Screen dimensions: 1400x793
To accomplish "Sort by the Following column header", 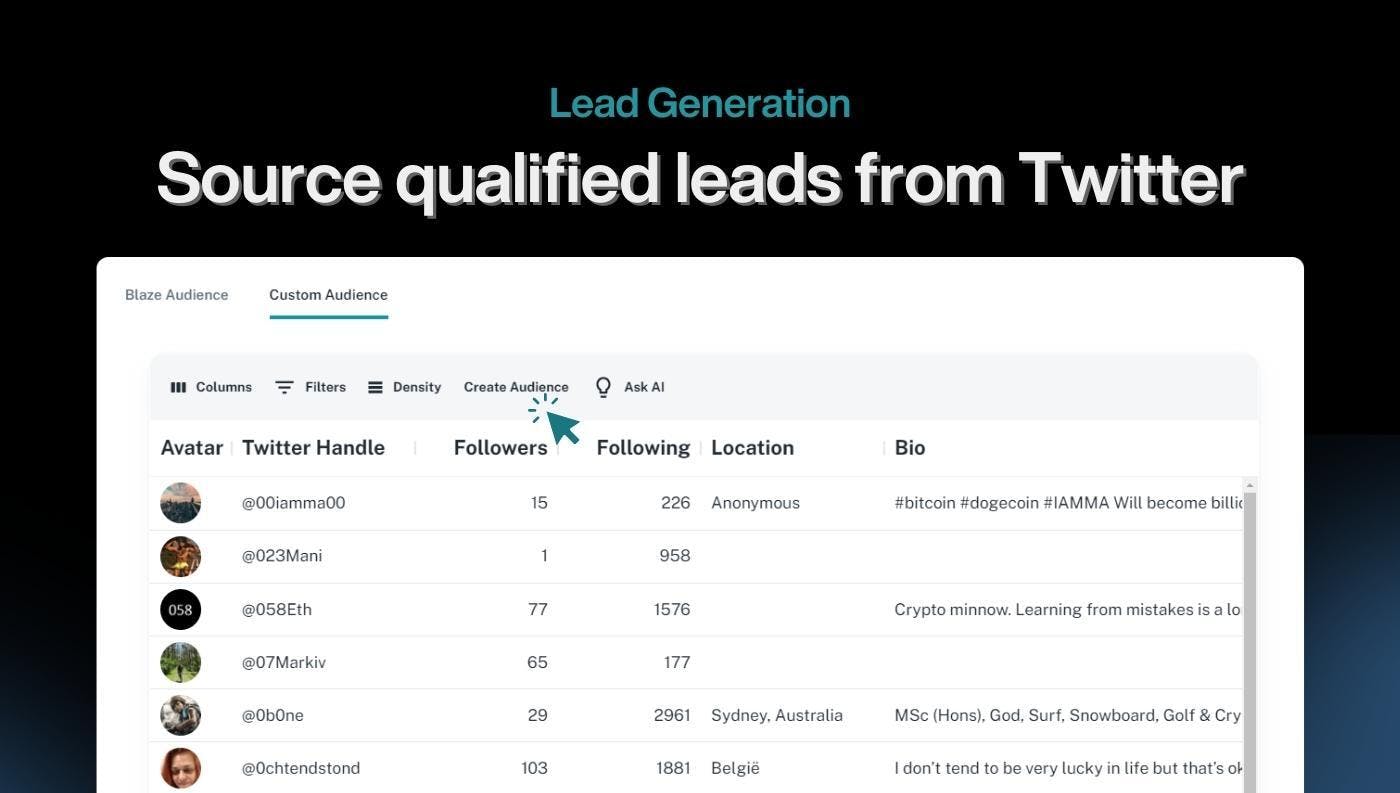I will [643, 448].
